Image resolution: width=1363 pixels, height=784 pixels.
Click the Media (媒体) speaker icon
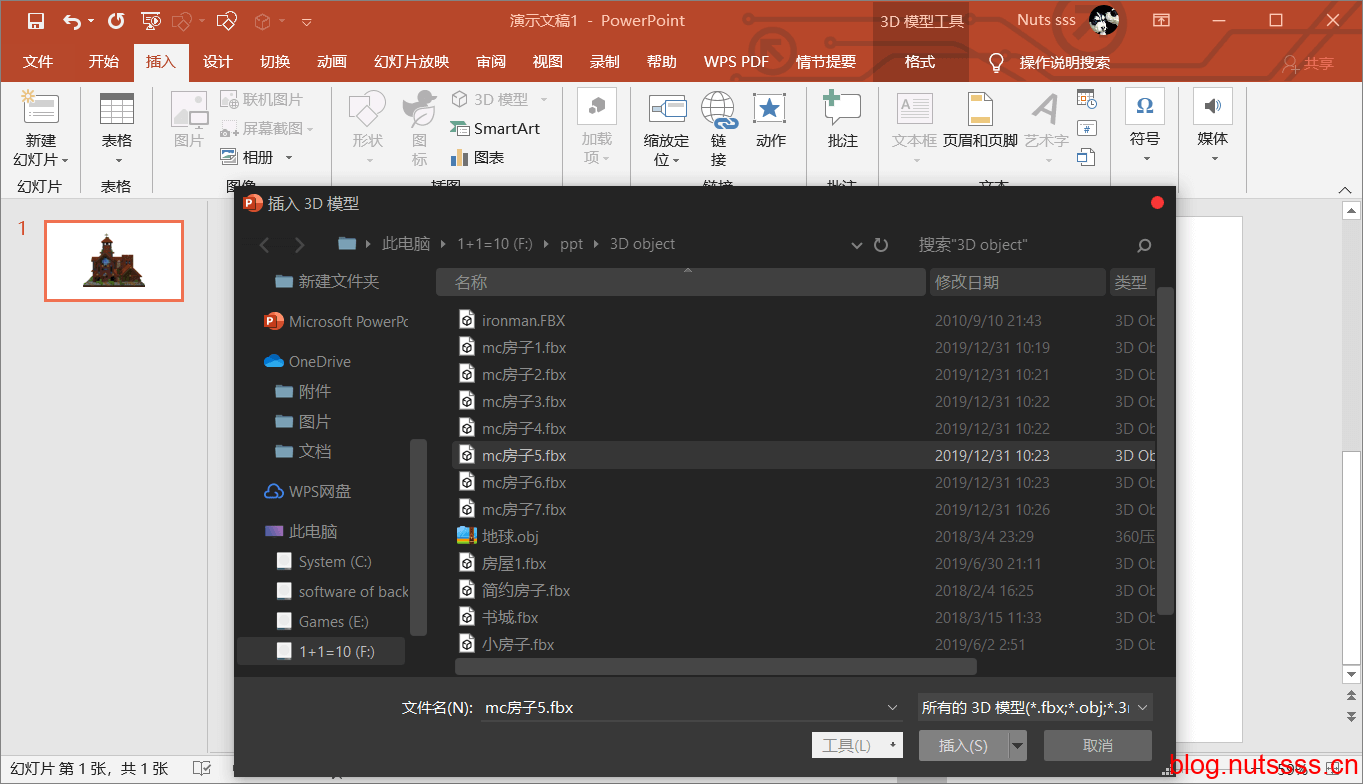coord(1212,106)
